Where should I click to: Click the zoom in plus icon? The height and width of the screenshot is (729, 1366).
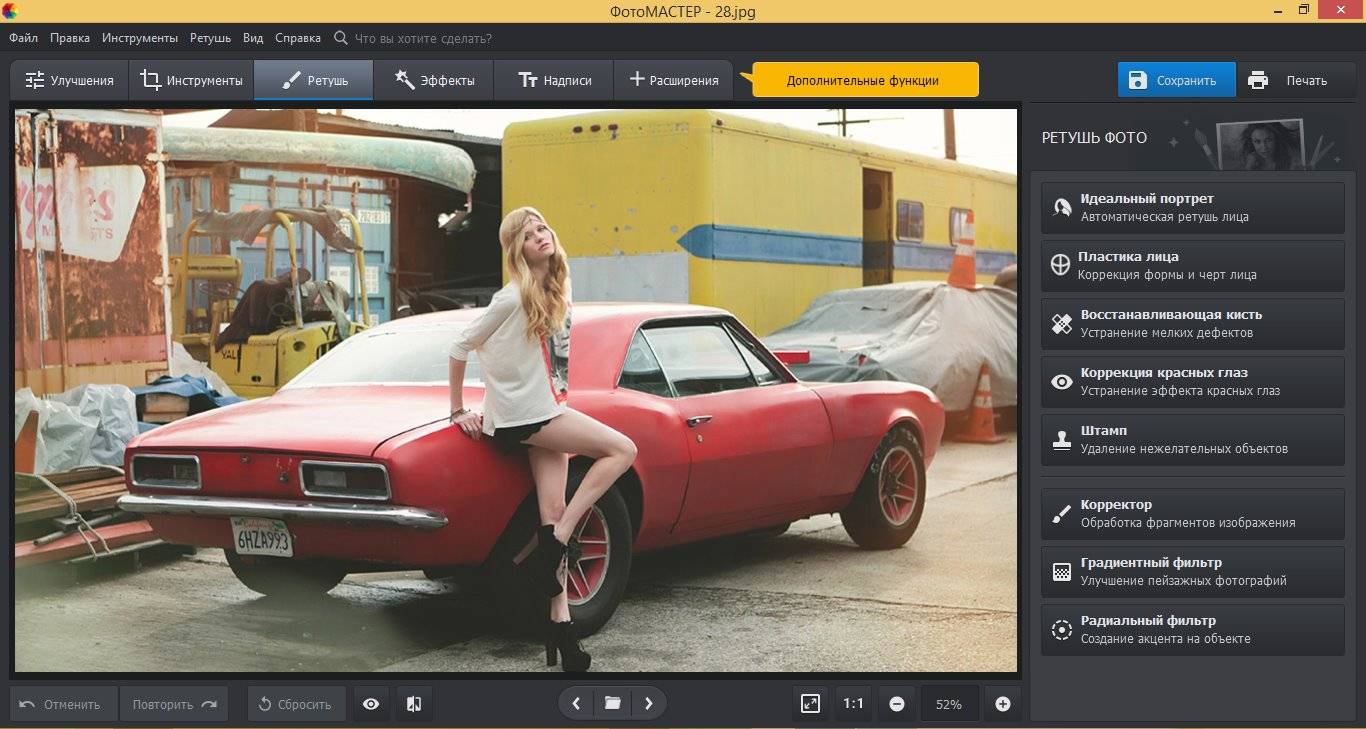[1003, 704]
